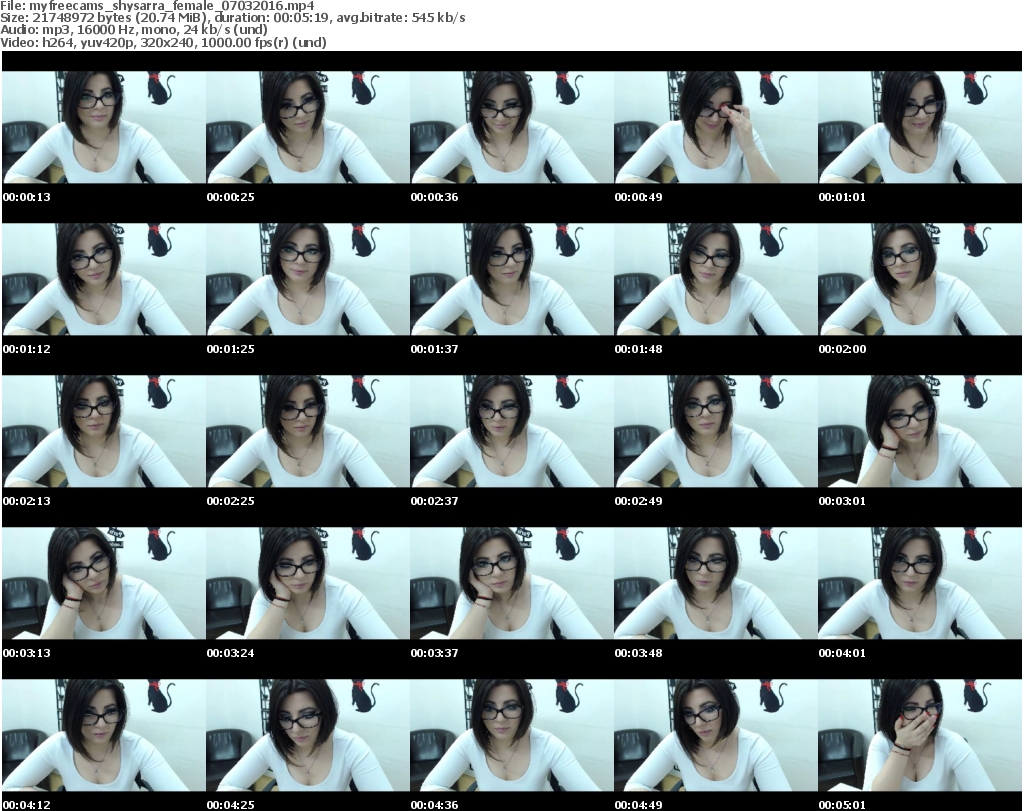Click the 00:01:01 timestamp label
This screenshot has width=1024, height=811.
click(842, 197)
